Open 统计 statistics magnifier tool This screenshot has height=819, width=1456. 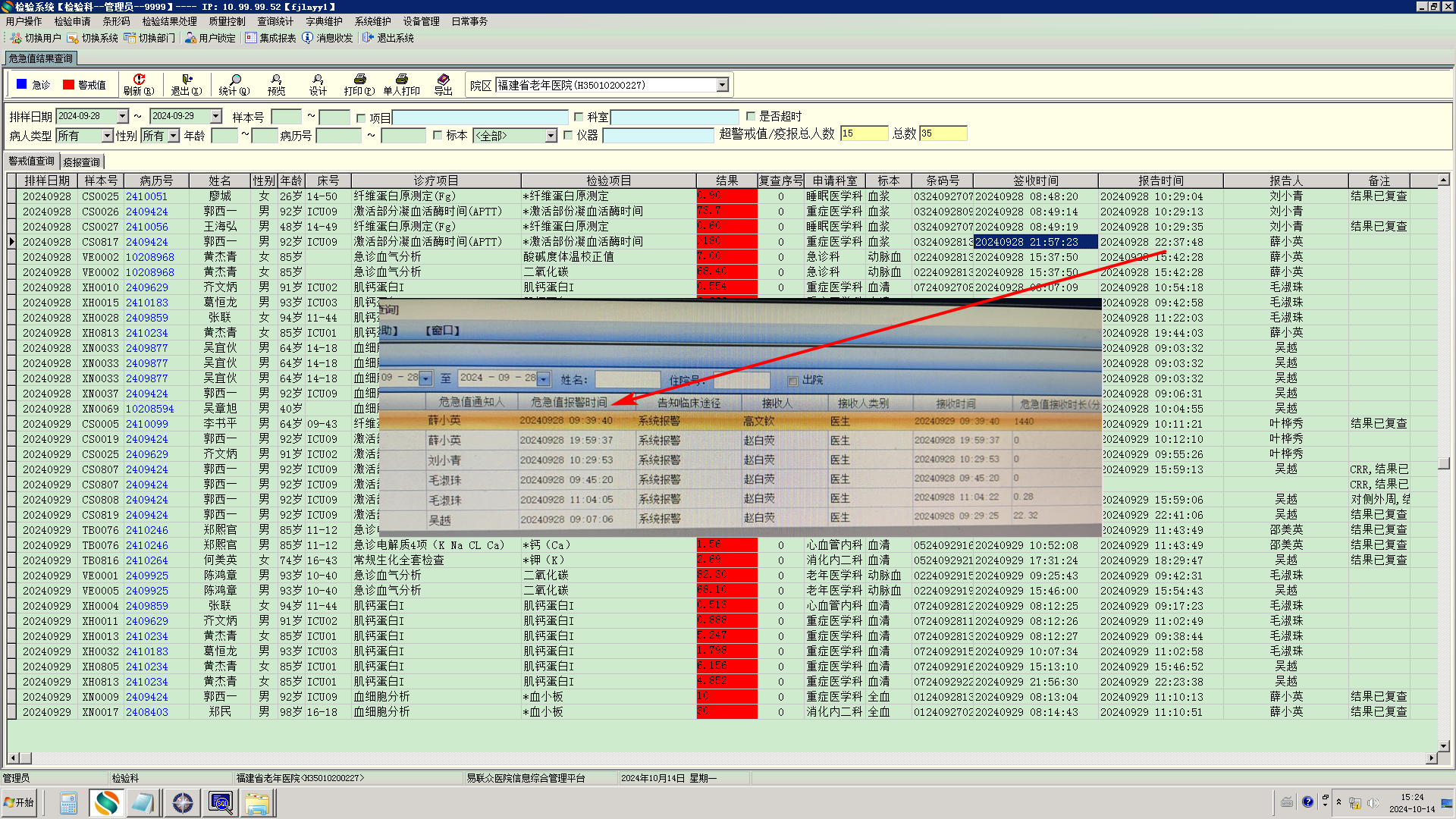coord(235,80)
